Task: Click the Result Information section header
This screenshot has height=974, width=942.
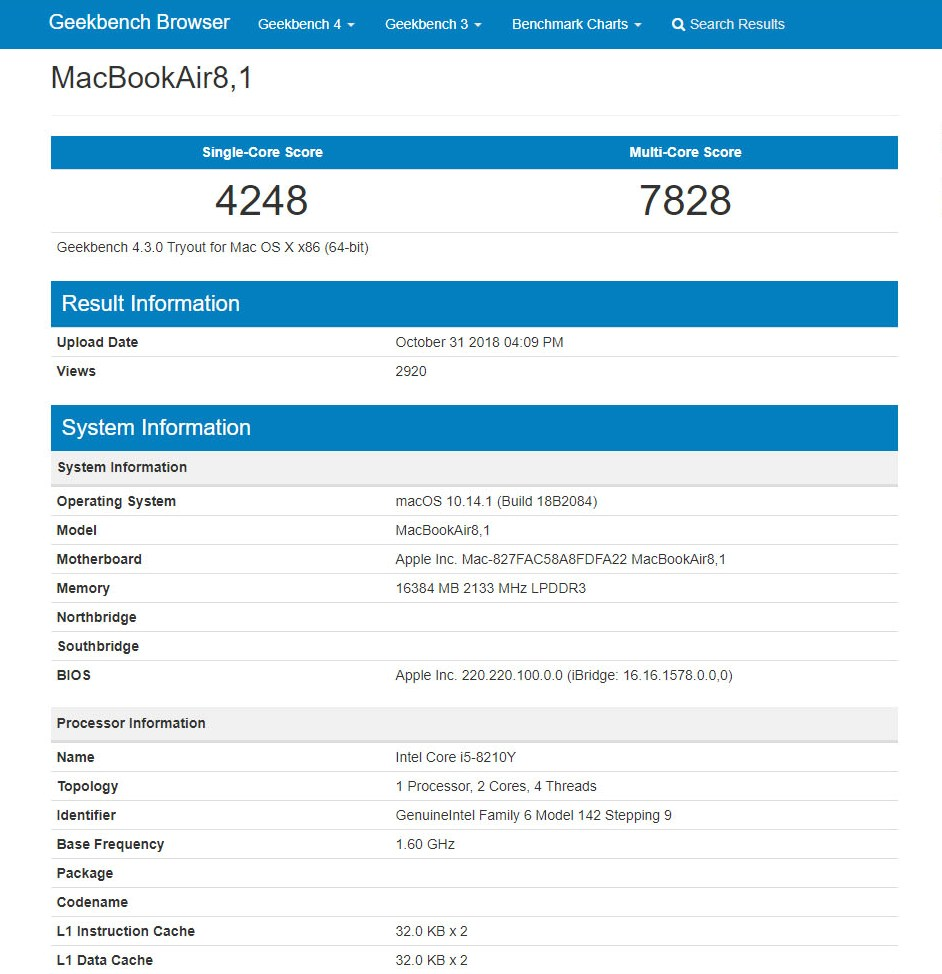Action: click(x=474, y=304)
